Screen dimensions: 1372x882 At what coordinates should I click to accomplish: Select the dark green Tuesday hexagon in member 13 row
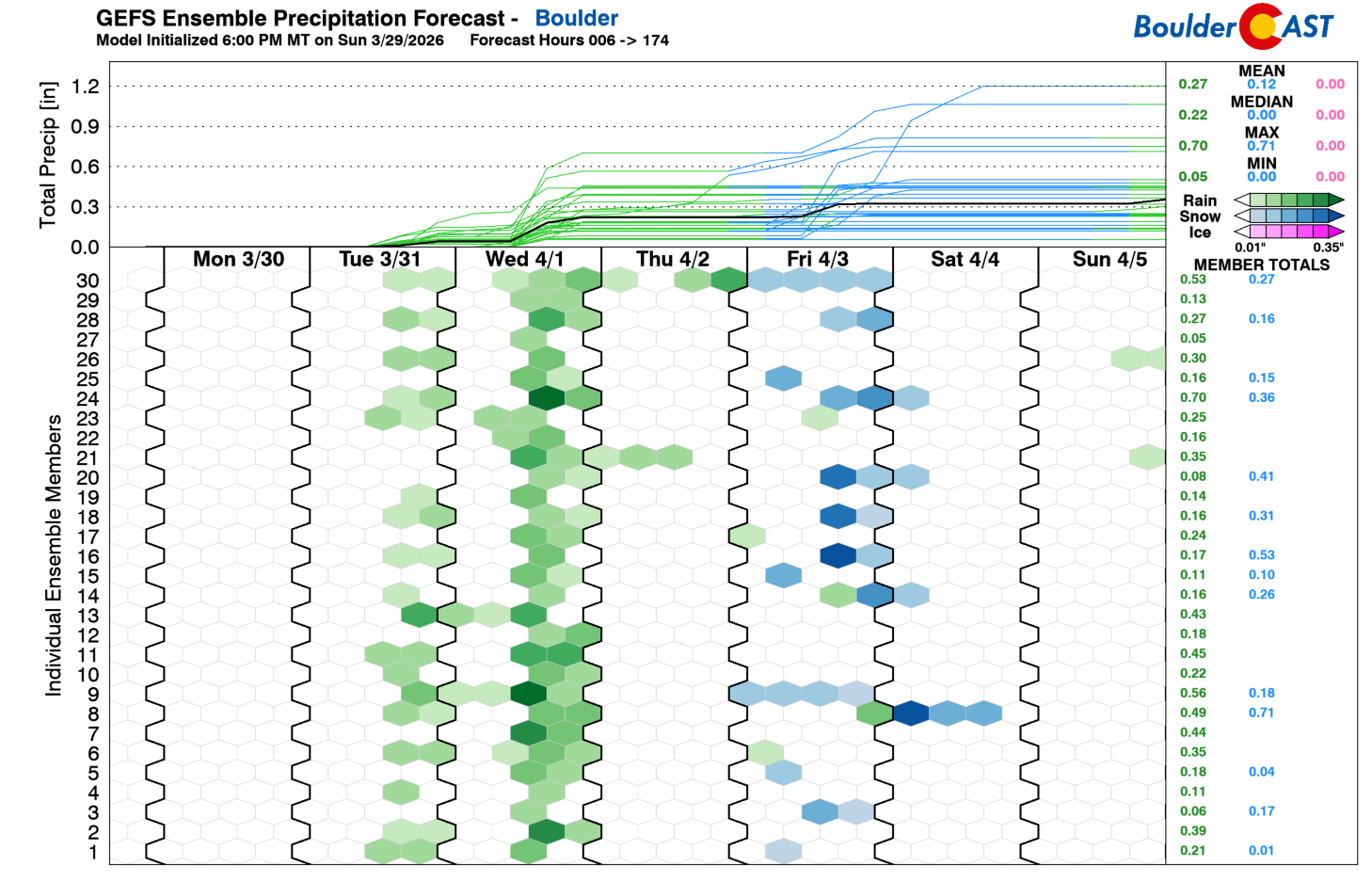419,616
